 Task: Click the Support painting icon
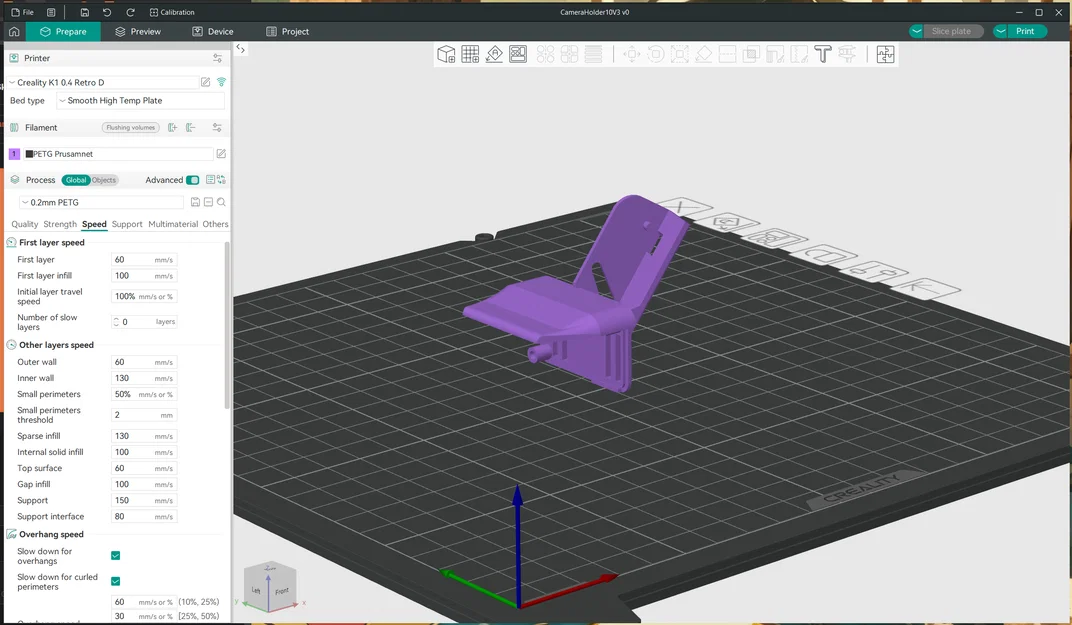tap(775, 54)
